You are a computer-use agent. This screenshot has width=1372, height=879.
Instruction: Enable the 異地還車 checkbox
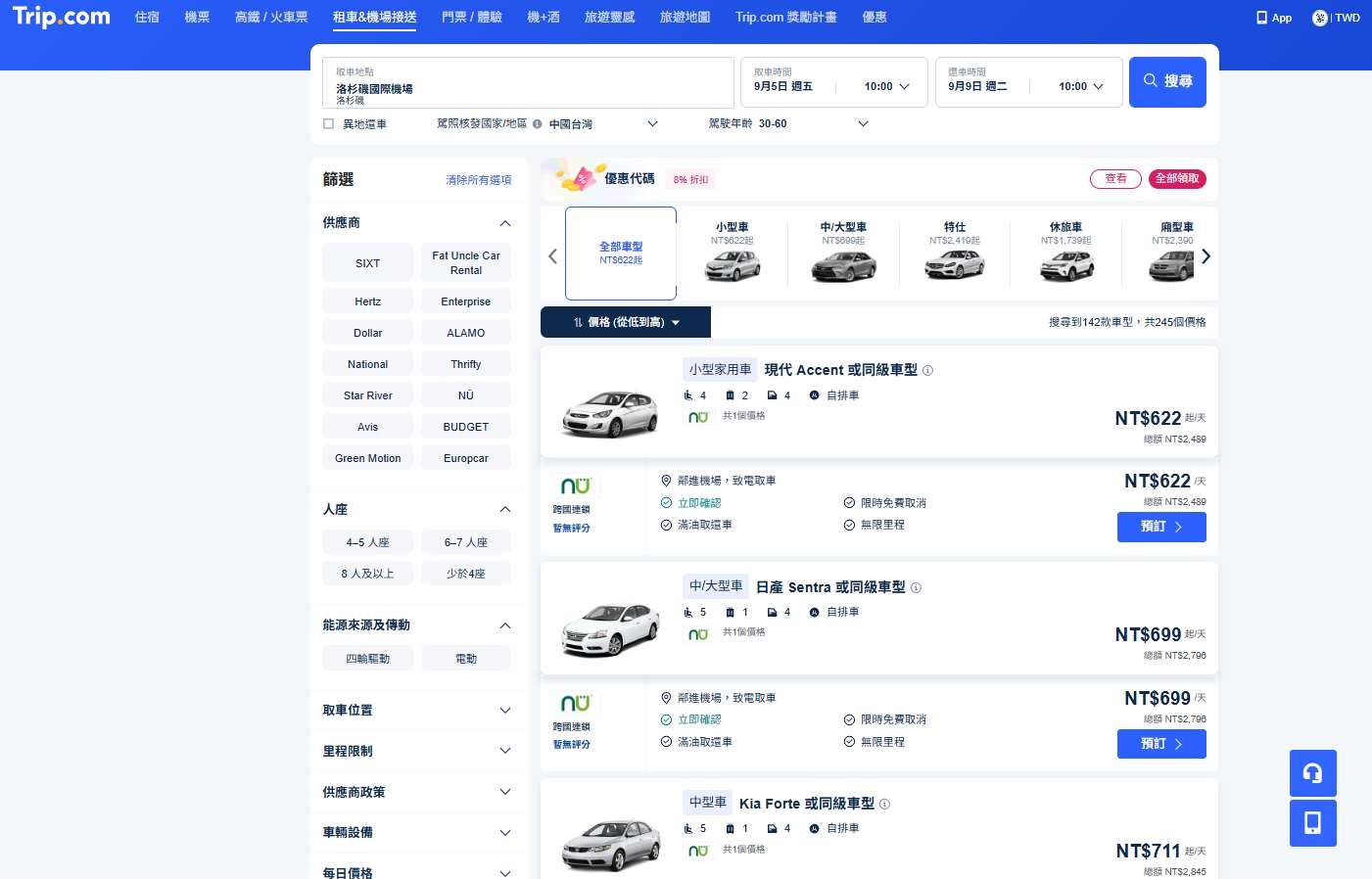tap(328, 123)
